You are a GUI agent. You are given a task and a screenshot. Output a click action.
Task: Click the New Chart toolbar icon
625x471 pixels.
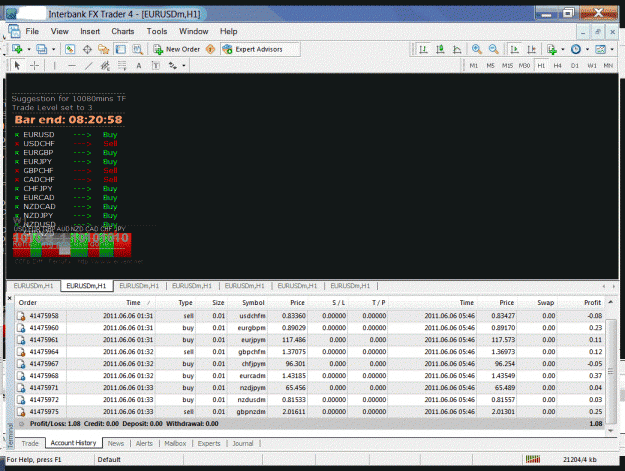(x=17, y=49)
